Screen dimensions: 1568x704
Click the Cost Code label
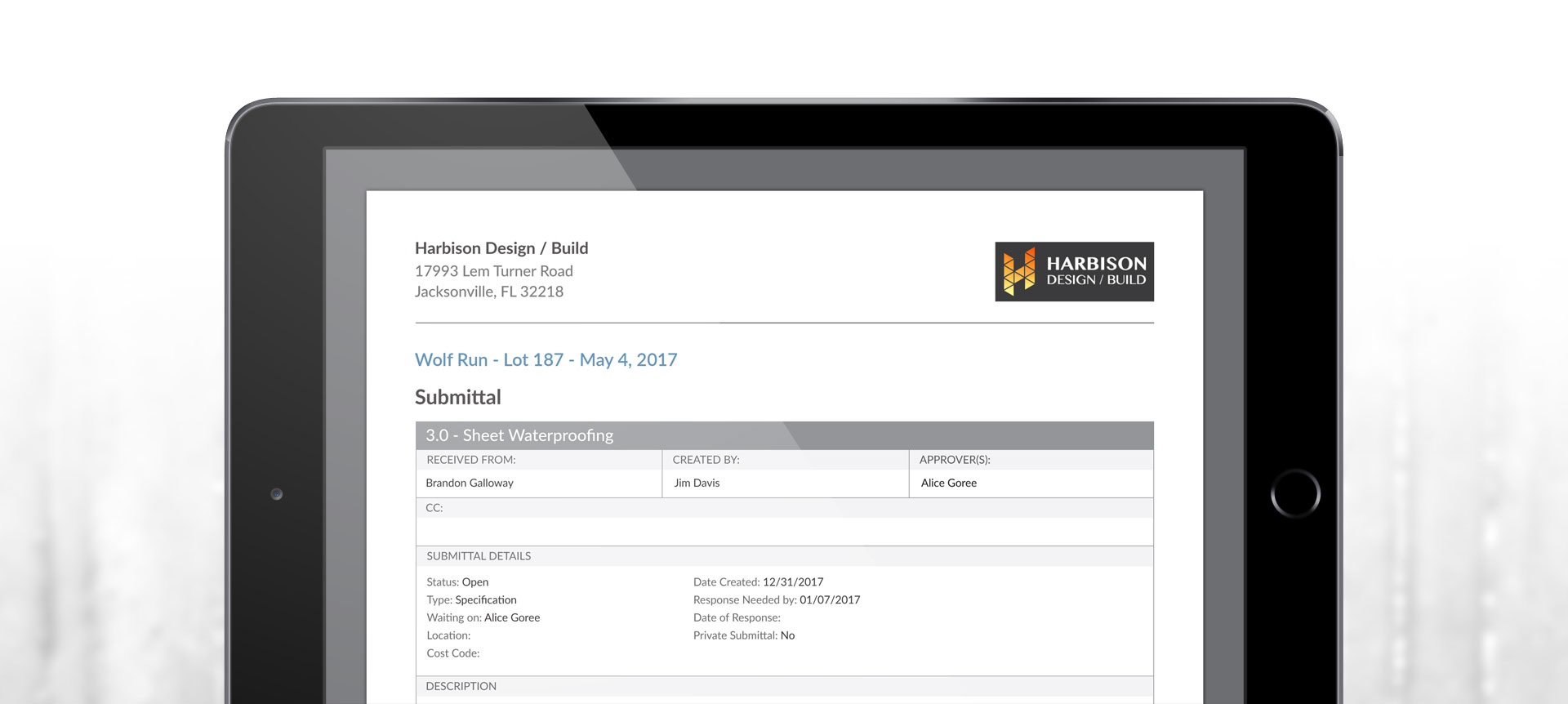tap(453, 653)
